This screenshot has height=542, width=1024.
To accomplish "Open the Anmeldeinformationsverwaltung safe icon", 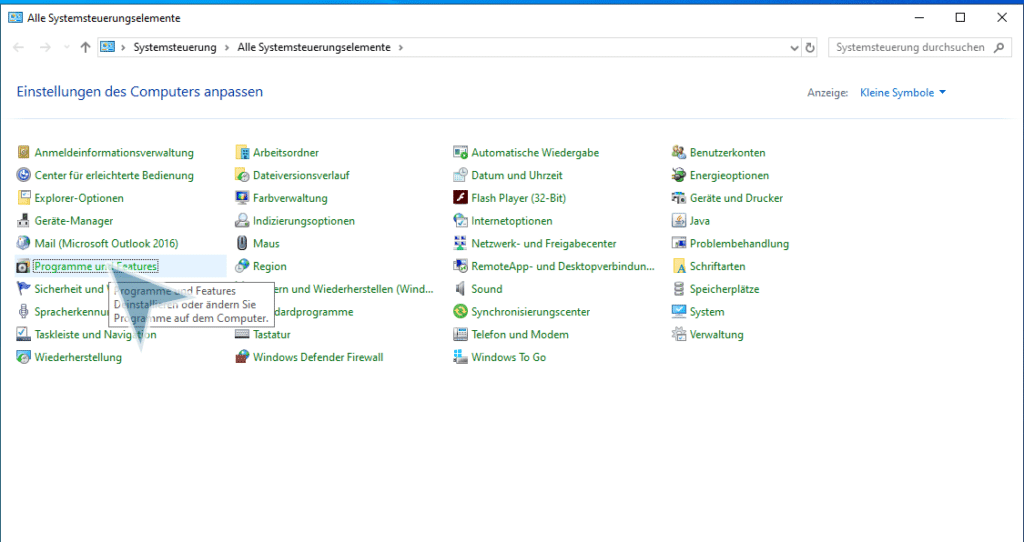I will tap(24, 152).
